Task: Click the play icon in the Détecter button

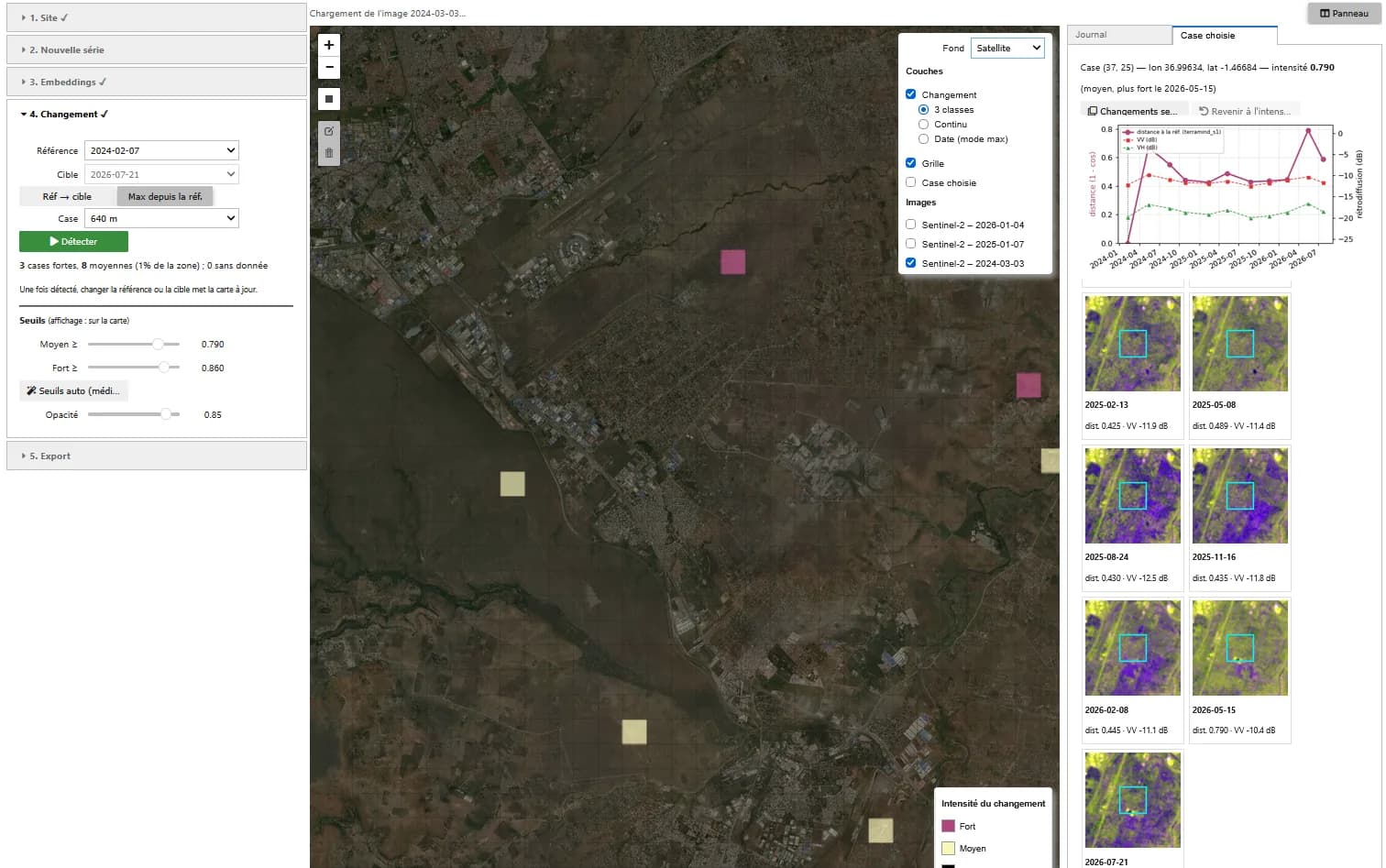Action: 54,241
